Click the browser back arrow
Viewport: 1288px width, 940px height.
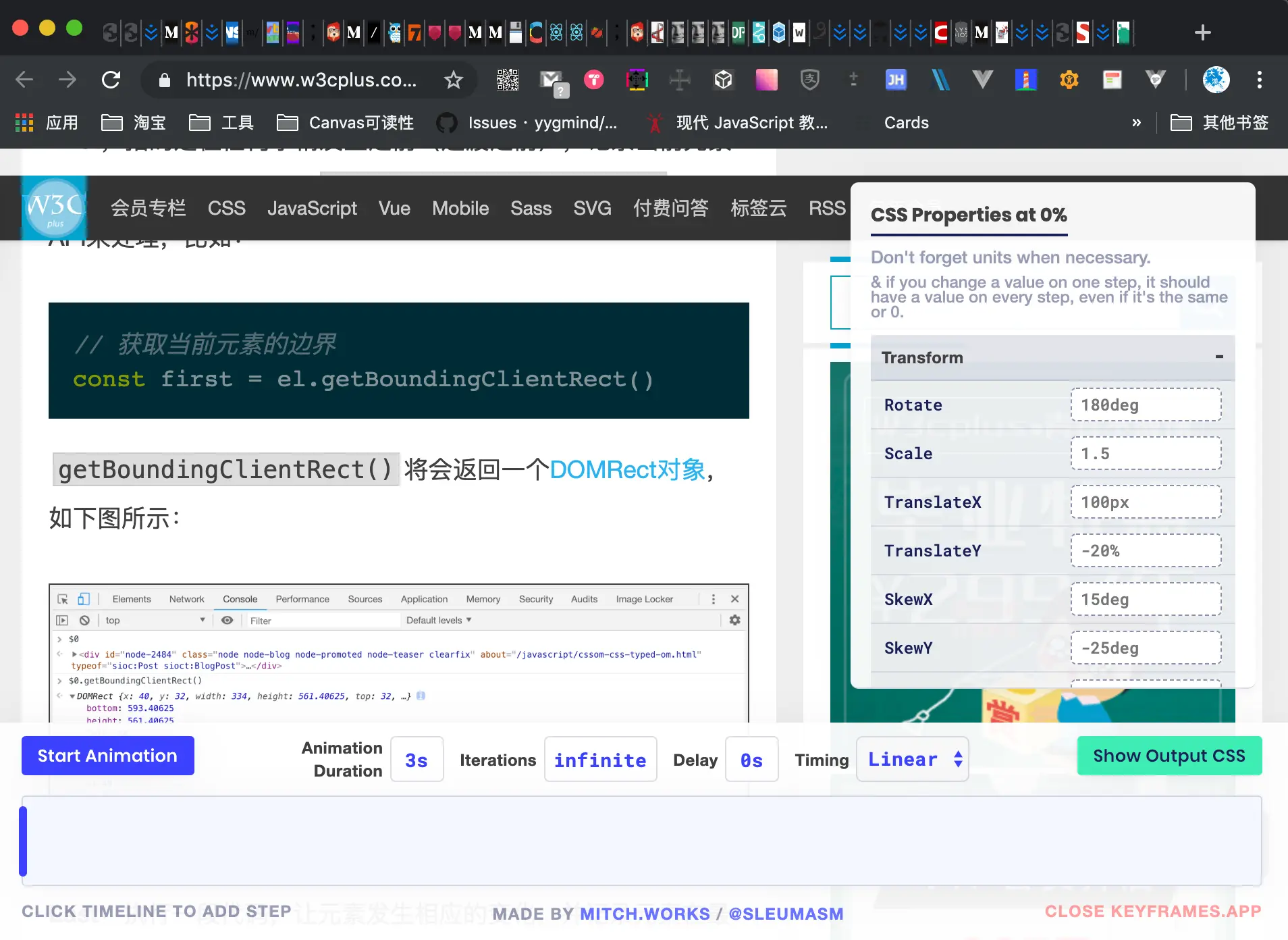pos(24,80)
